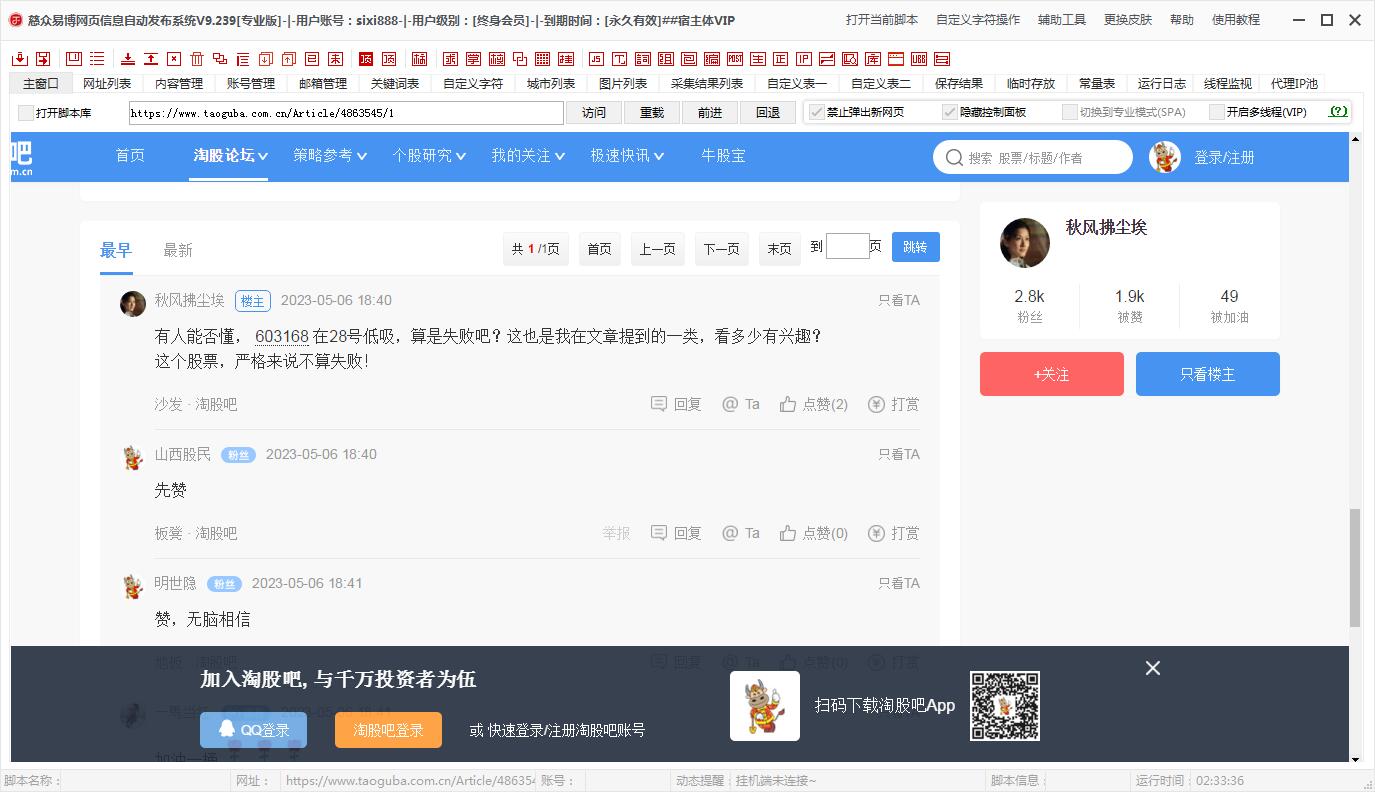The height and width of the screenshot is (792, 1375).
Task: Enable the 开启多线程(VIP) checkbox
Action: click(1217, 112)
